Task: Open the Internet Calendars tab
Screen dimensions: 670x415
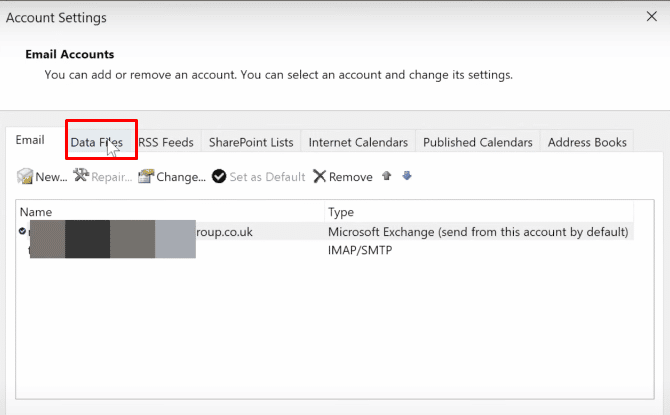Action: [x=358, y=142]
